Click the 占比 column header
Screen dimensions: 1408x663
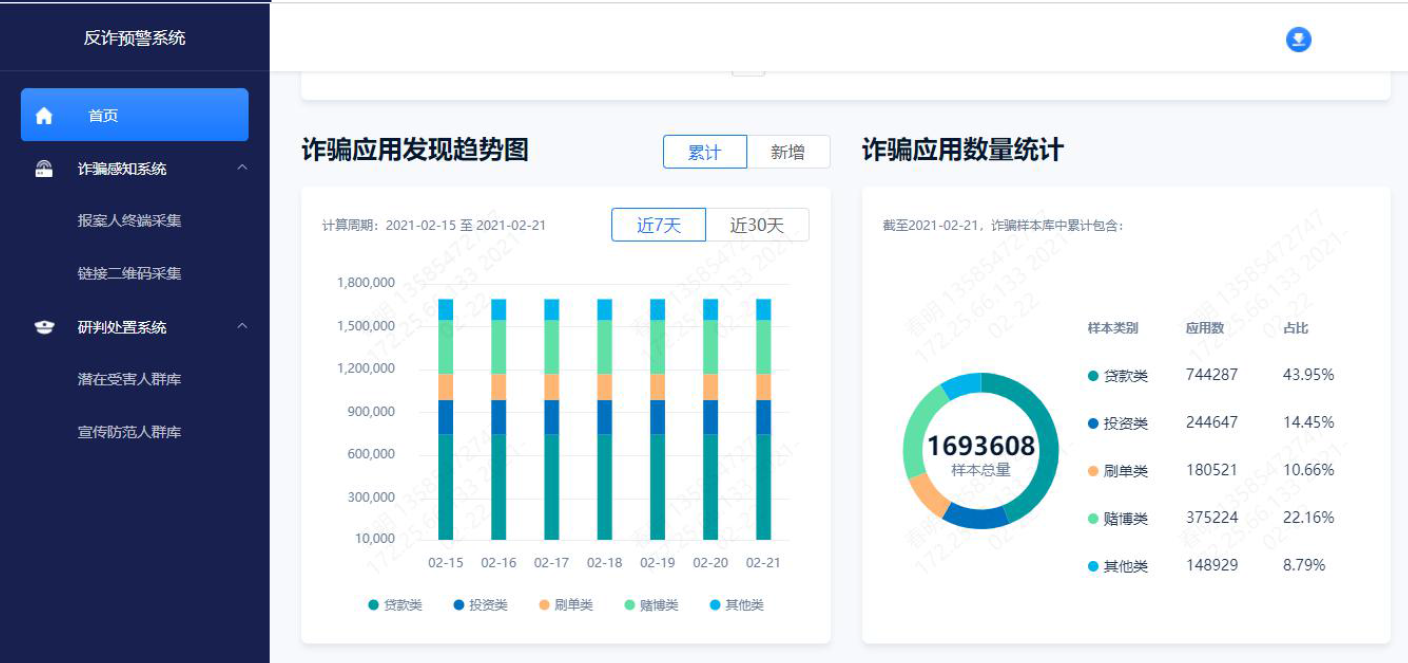coord(1296,328)
